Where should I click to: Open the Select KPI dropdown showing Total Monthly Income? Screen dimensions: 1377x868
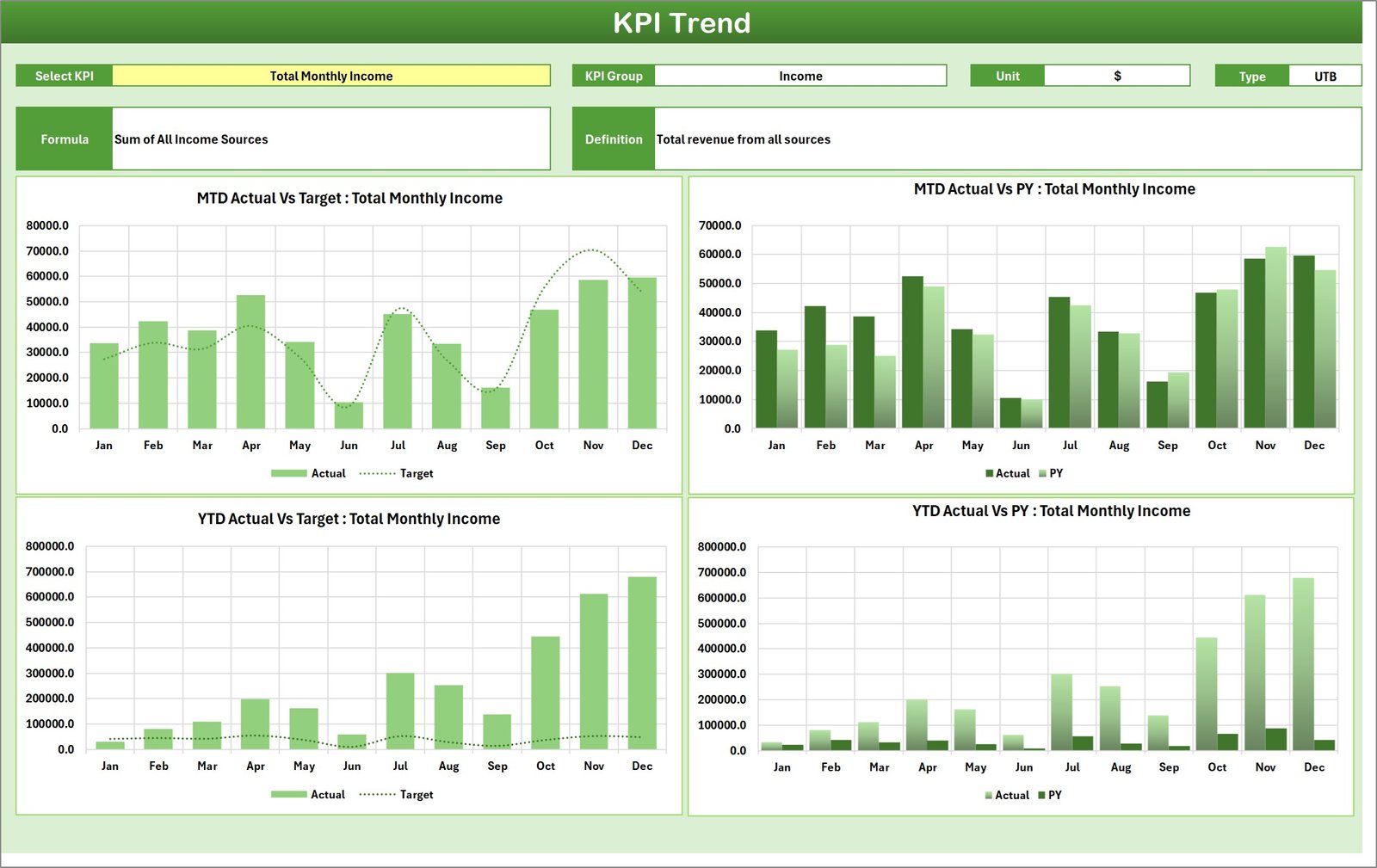pos(331,76)
